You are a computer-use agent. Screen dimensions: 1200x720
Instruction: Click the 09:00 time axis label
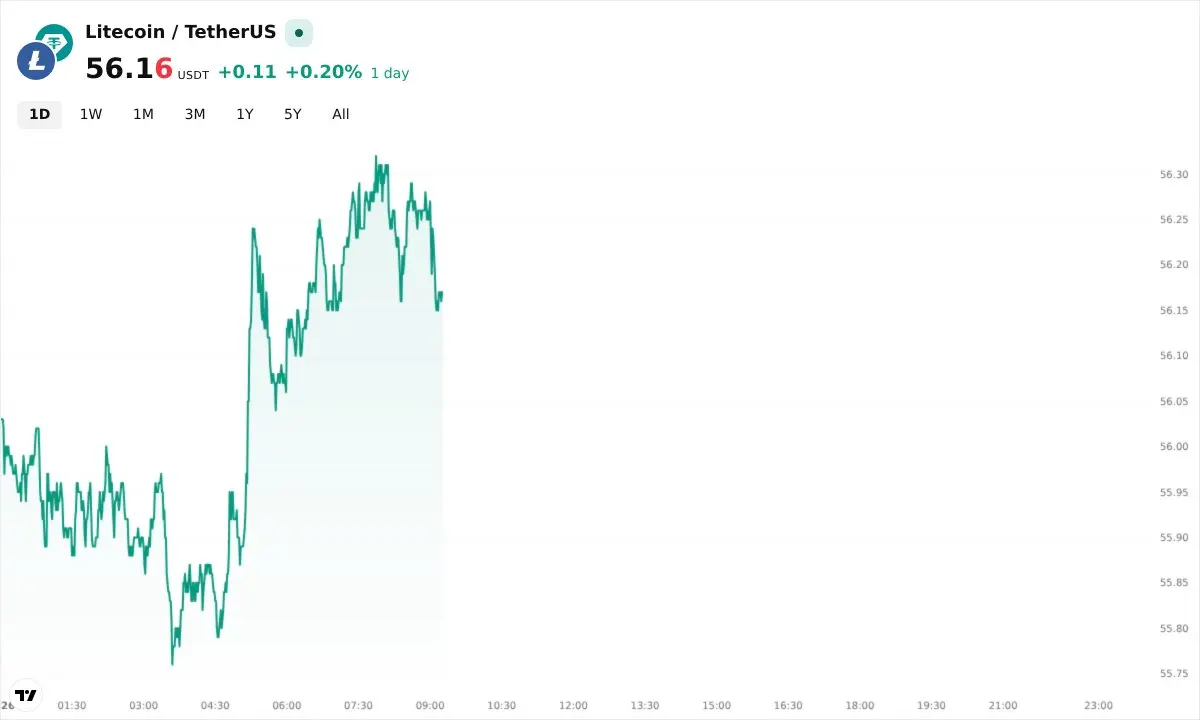tap(430, 705)
